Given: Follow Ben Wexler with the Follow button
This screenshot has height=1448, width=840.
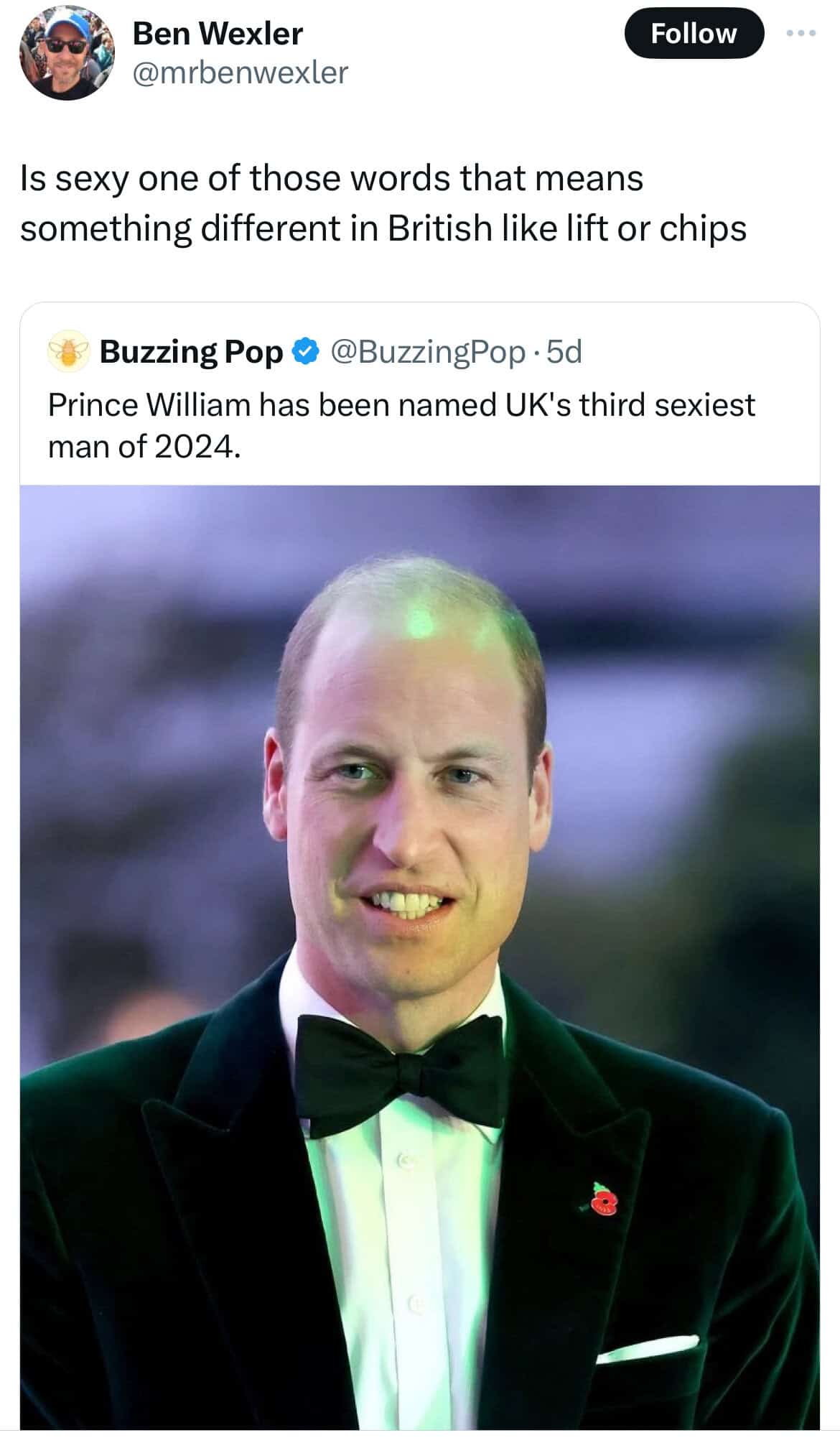Looking at the screenshot, I should (694, 33).
